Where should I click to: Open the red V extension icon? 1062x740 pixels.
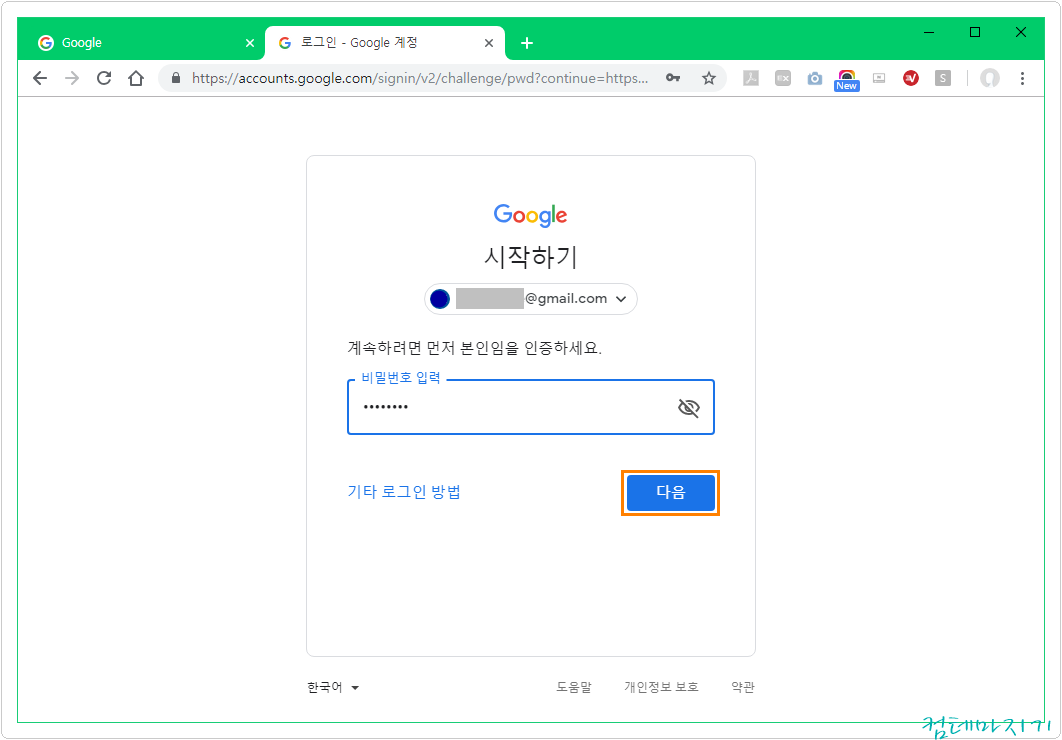coord(911,79)
